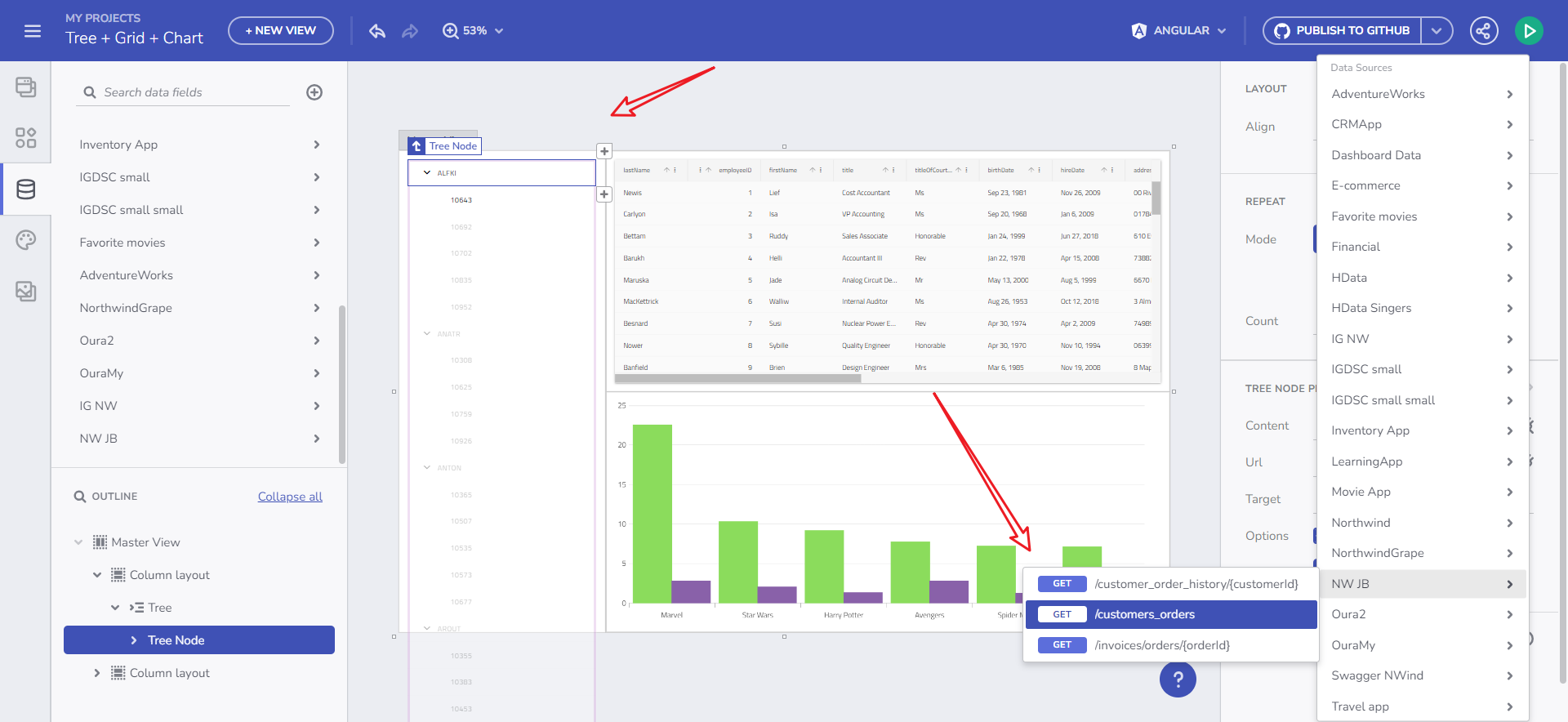Open the theme palette sidebar icon
Image resolution: width=1568 pixels, height=722 pixels.
point(26,240)
